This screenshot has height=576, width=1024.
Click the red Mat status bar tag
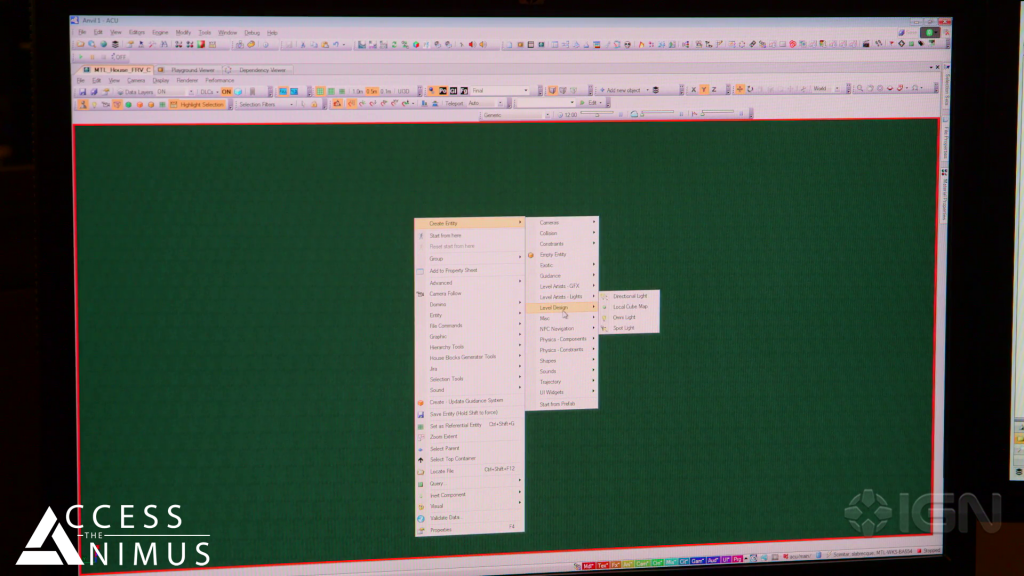[x=589, y=563]
